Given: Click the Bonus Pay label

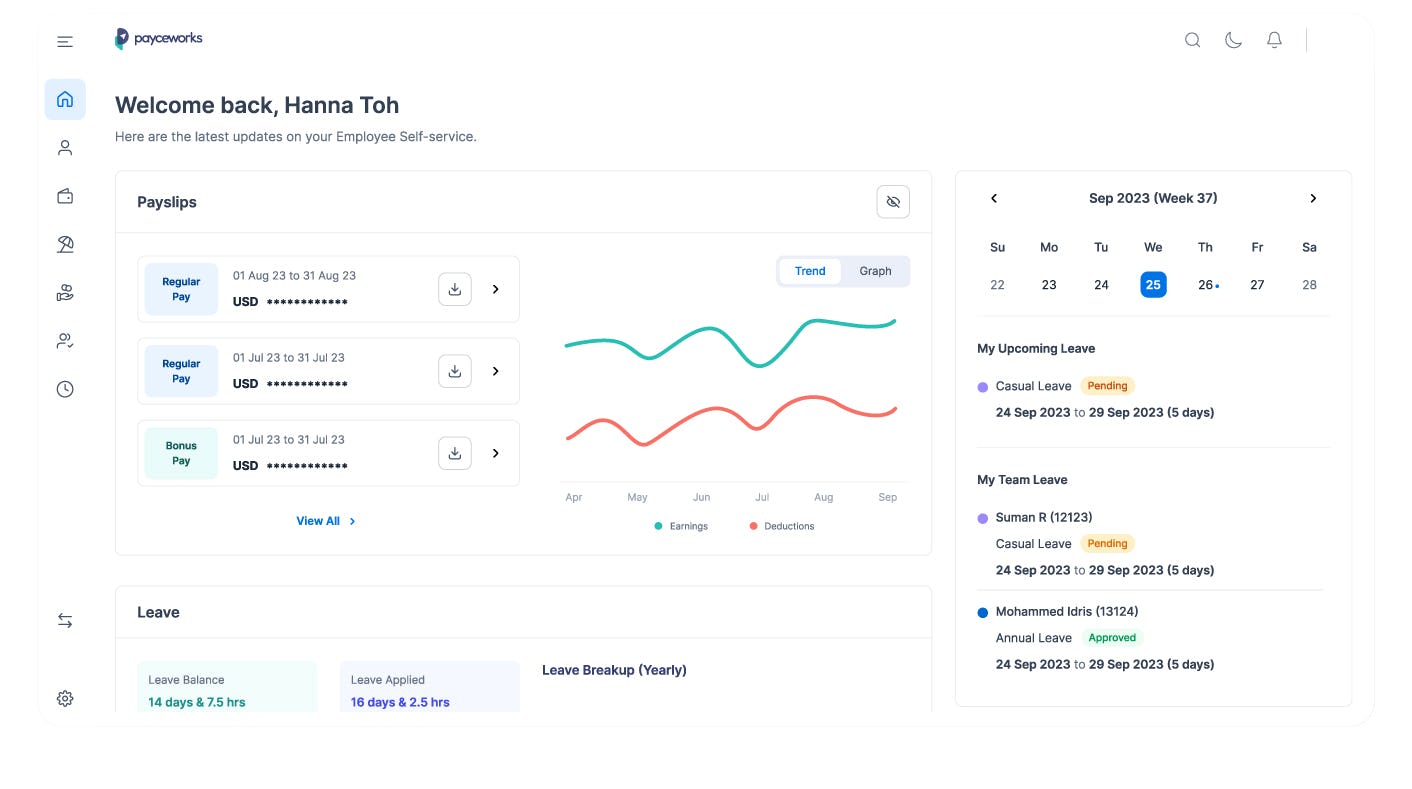Looking at the screenshot, I should 181,453.
